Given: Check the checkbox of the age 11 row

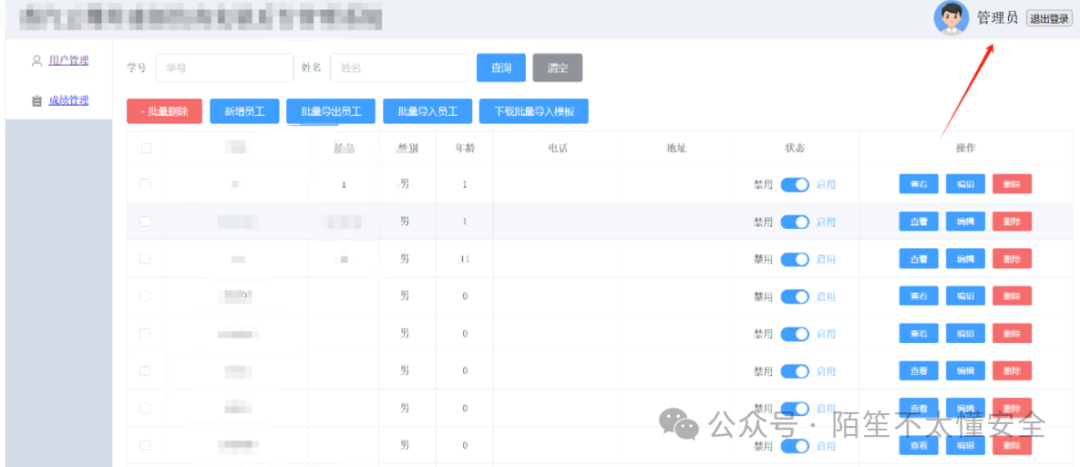Looking at the screenshot, I should pos(145,259).
